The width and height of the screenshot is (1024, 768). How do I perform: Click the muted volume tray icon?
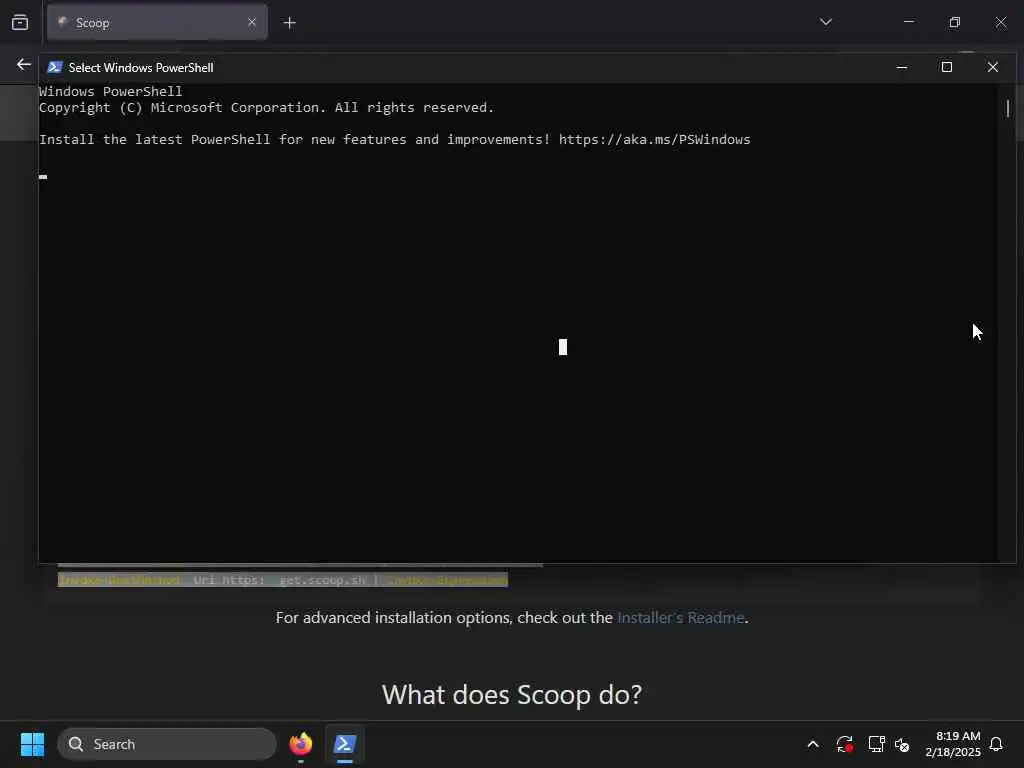click(903, 744)
